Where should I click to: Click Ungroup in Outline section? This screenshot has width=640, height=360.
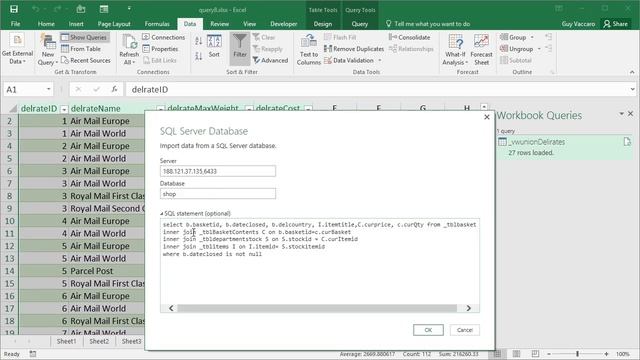pos(516,49)
